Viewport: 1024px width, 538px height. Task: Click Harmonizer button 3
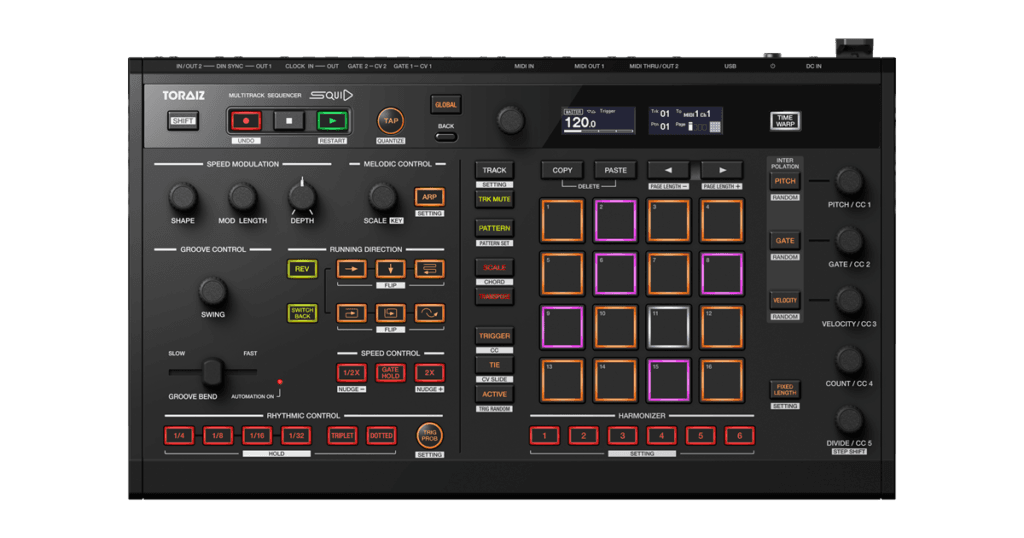coord(622,435)
